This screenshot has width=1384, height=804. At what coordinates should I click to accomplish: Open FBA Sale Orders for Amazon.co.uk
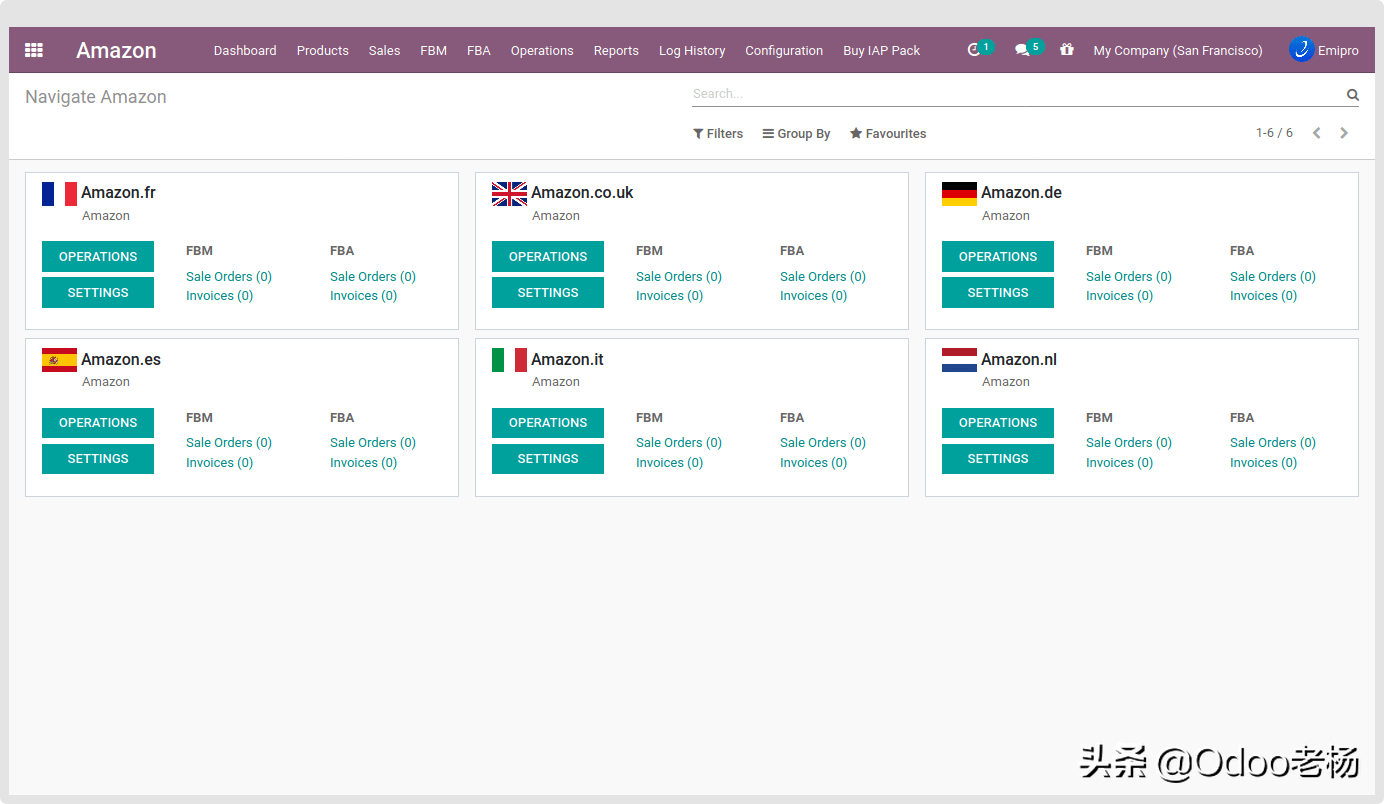pos(822,277)
